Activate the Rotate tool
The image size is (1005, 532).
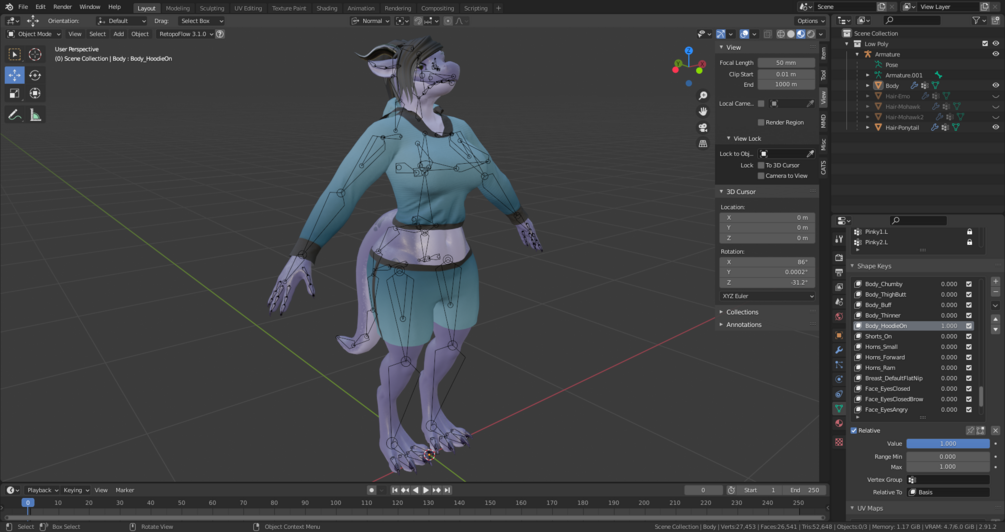coord(35,75)
